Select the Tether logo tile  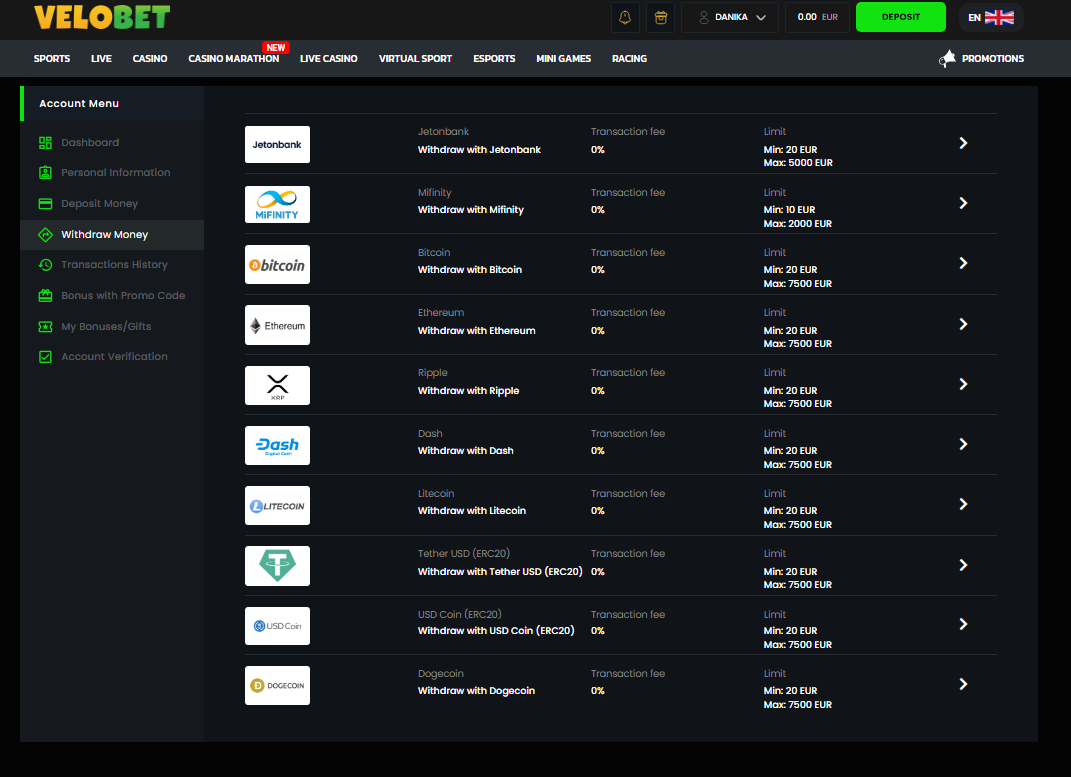pos(277,565)
